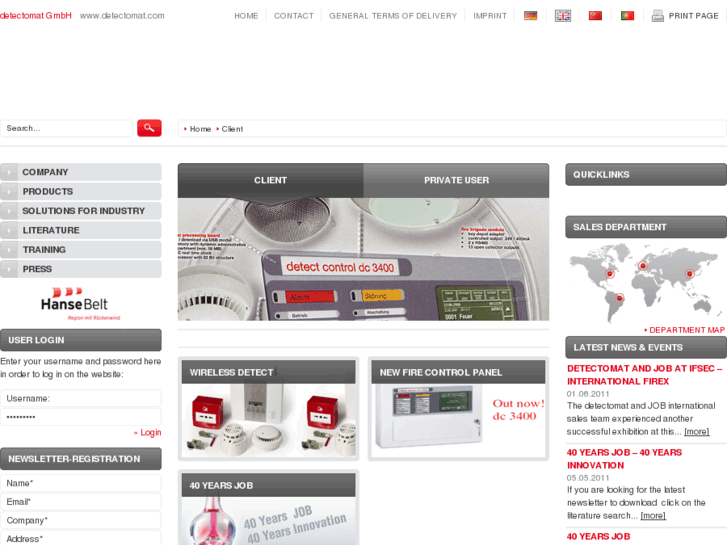The image size is (727, 545).
Task: Switch language with the German flag icon
Action: click(530, 16)
